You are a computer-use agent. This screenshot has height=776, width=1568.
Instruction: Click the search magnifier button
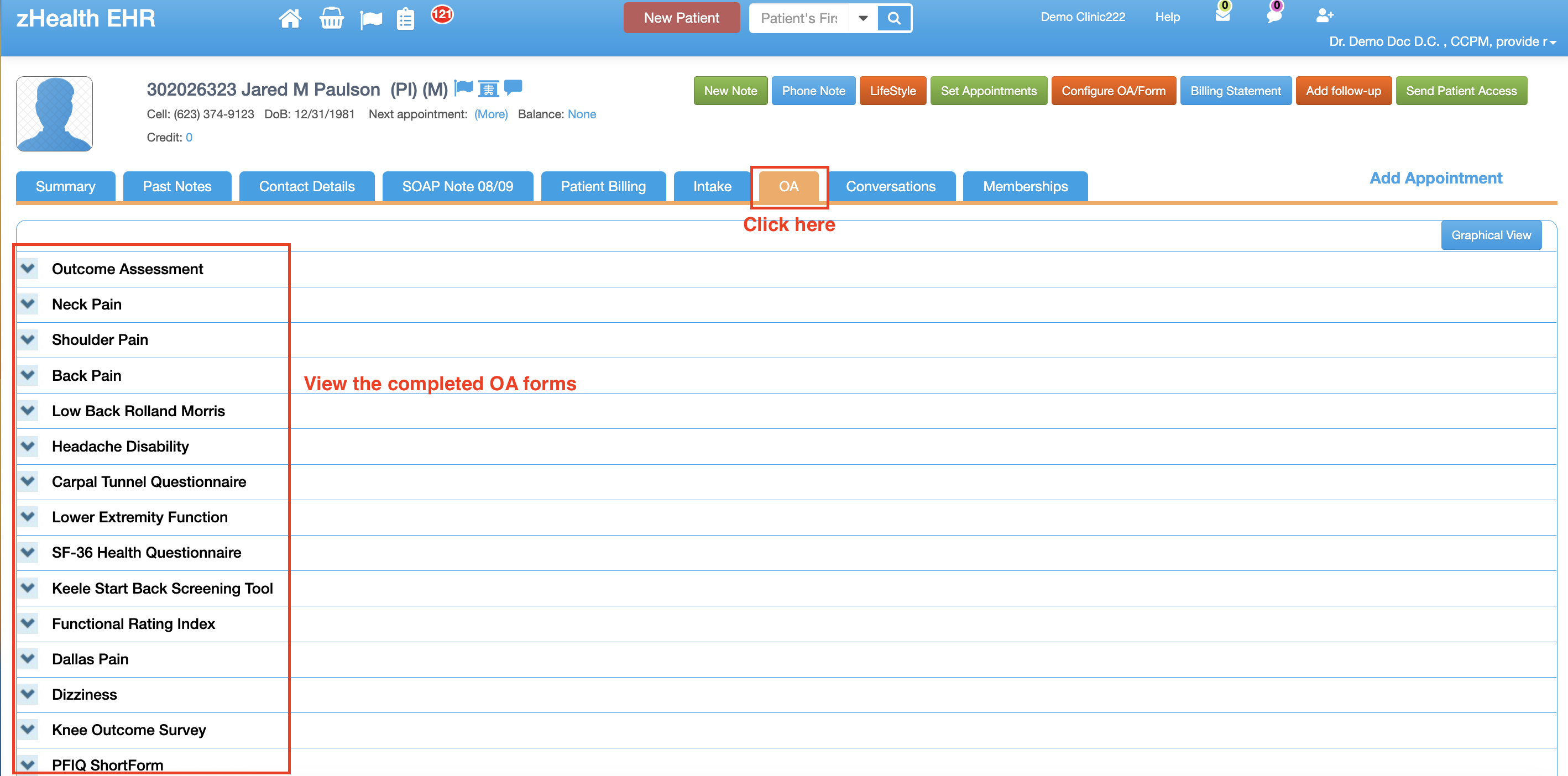(893, 18)
